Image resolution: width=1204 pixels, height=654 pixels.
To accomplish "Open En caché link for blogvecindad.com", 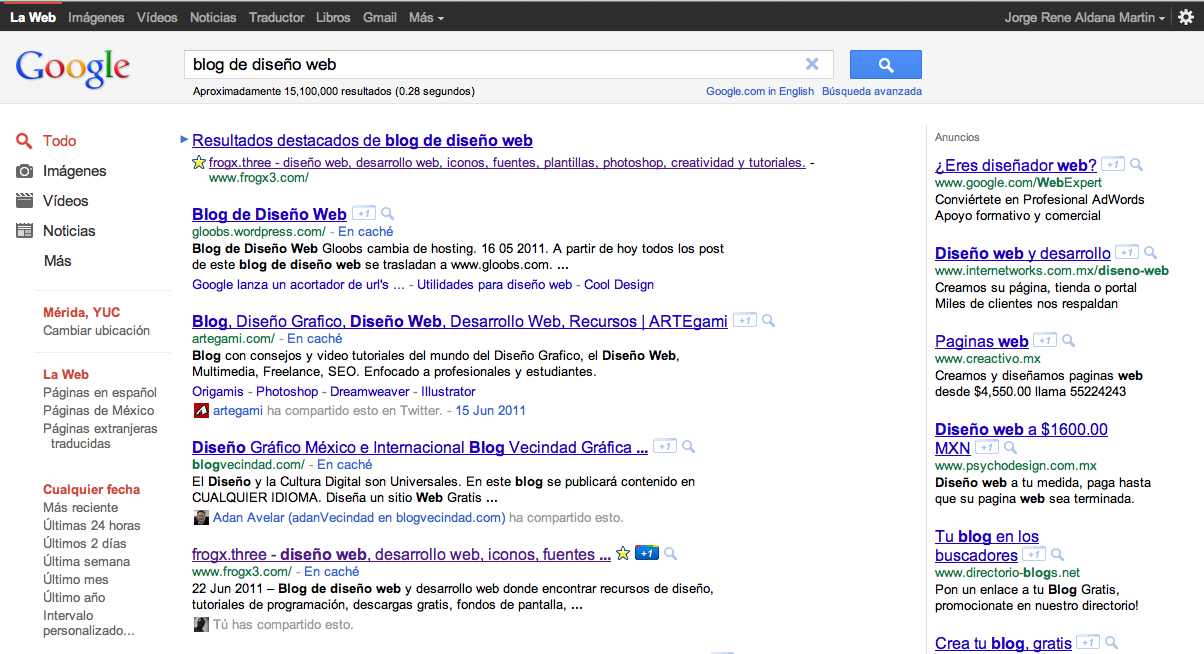I will (x=345, y=464).
